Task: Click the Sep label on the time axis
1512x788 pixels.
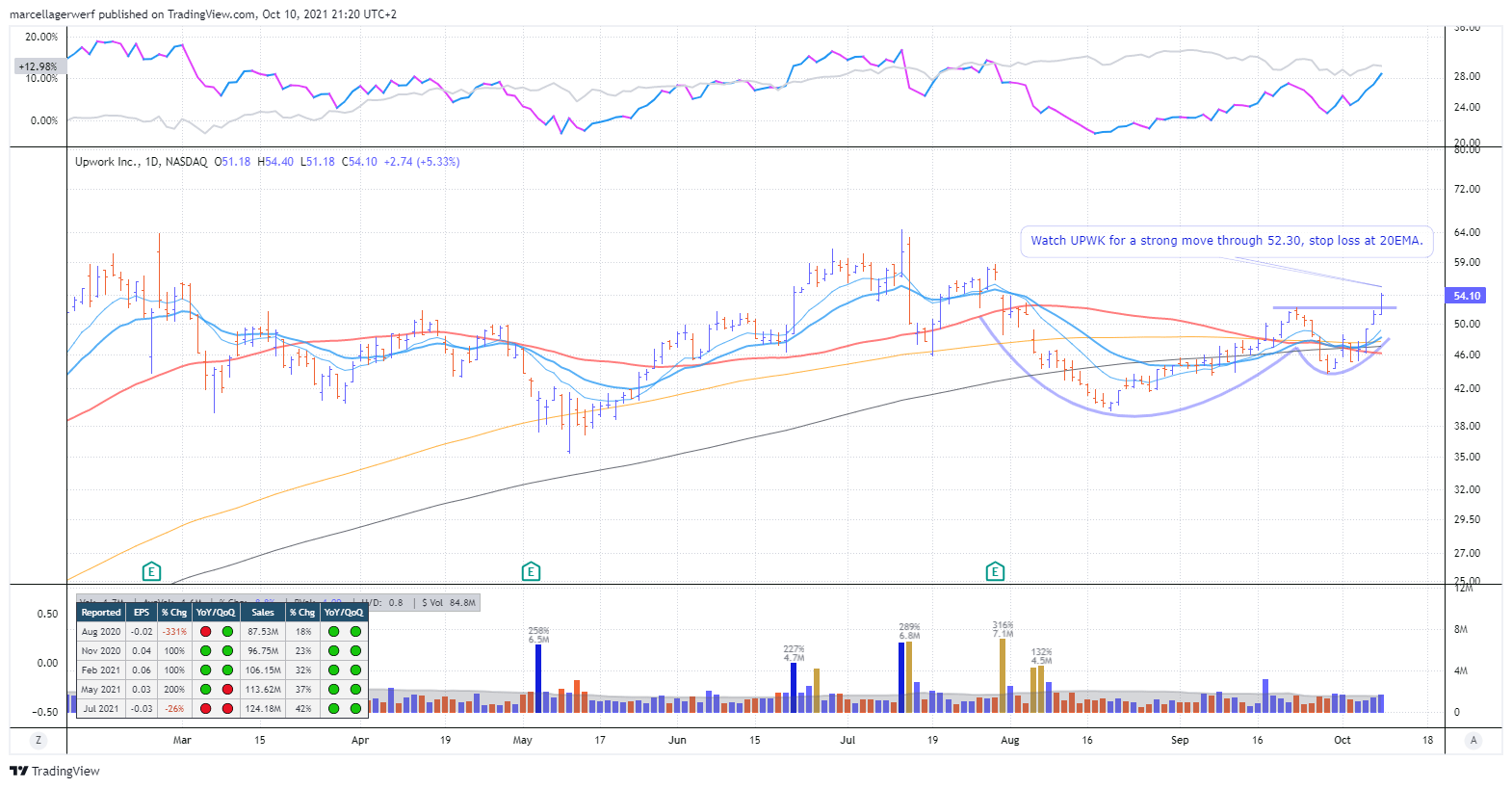Action: click(1180, 741)
